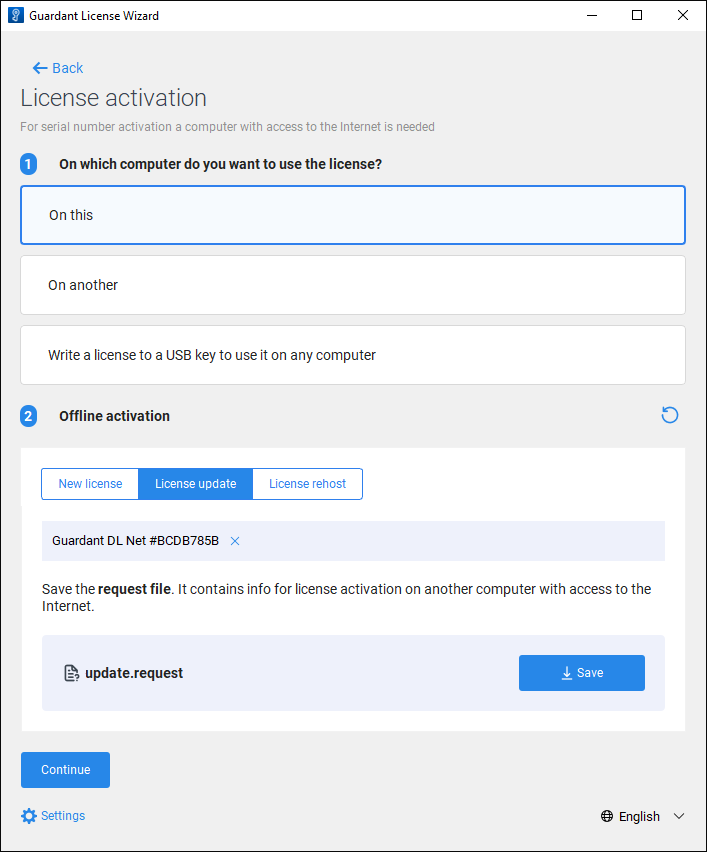Screen dimensions: 707x852
Task: Minimize the License Wizard window
Action: [591, 15]
